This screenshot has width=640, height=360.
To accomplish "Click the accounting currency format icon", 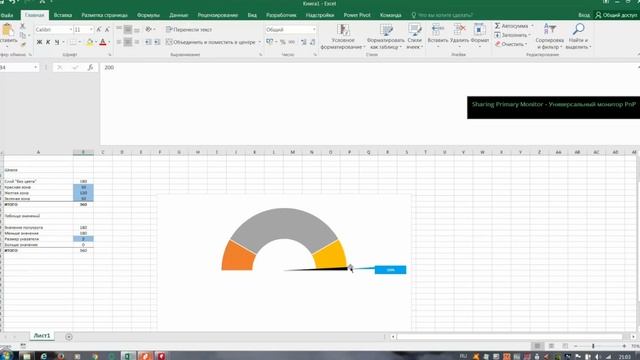I will 270,42.
